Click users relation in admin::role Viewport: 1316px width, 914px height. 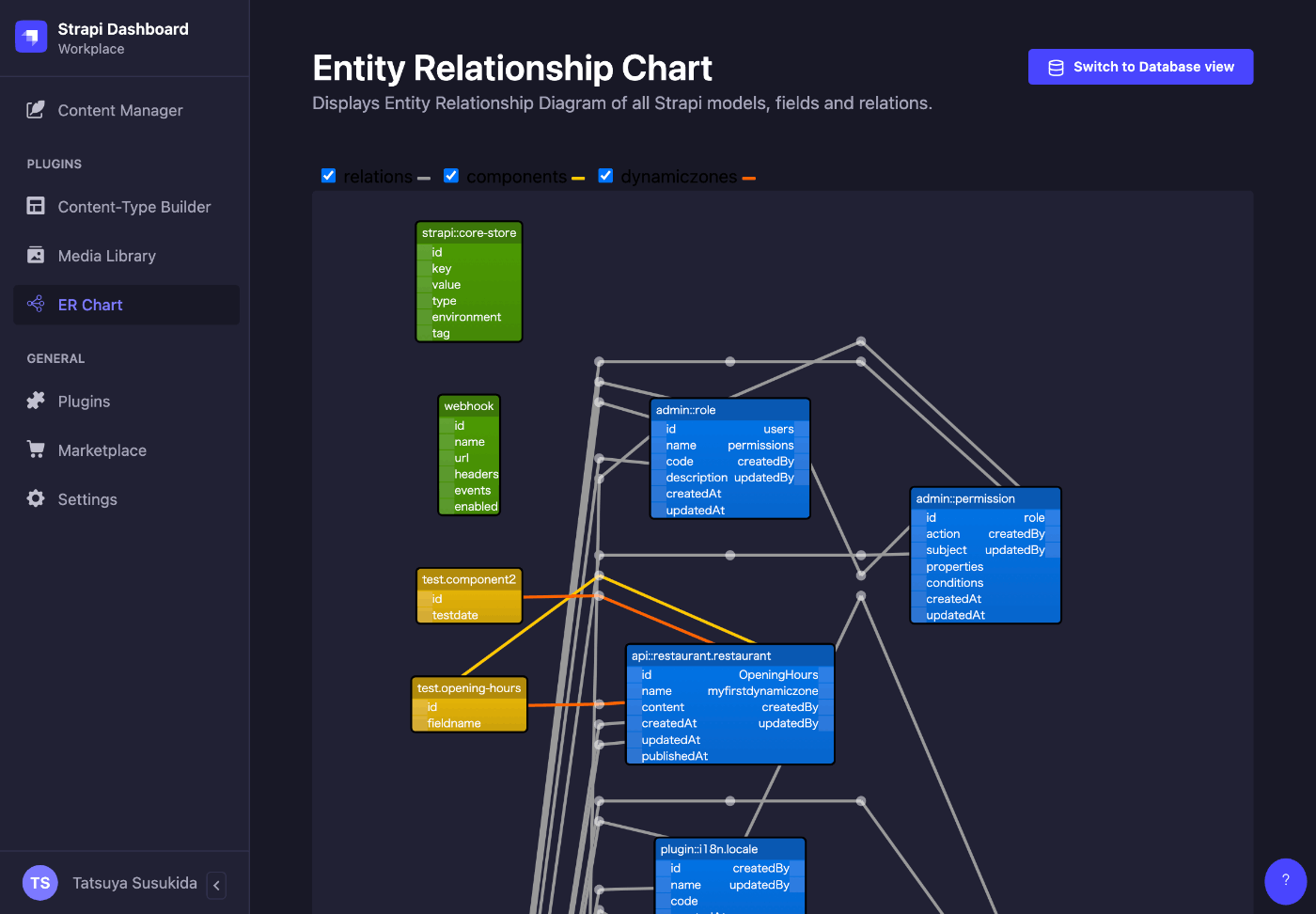pyautogui.click(x=778, y=429)
